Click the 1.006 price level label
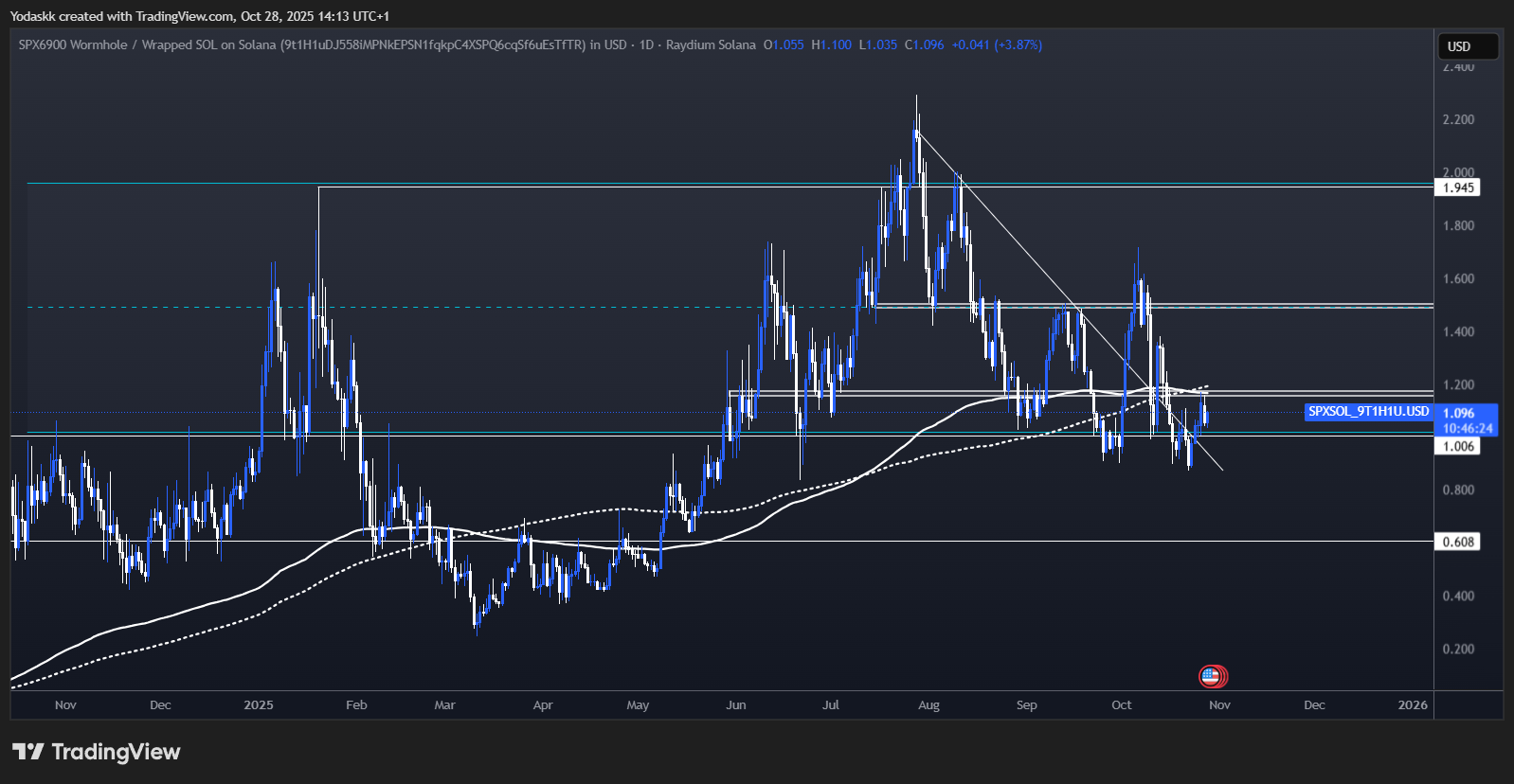Screen dimensions: 1514x784 click(1458, 446)
